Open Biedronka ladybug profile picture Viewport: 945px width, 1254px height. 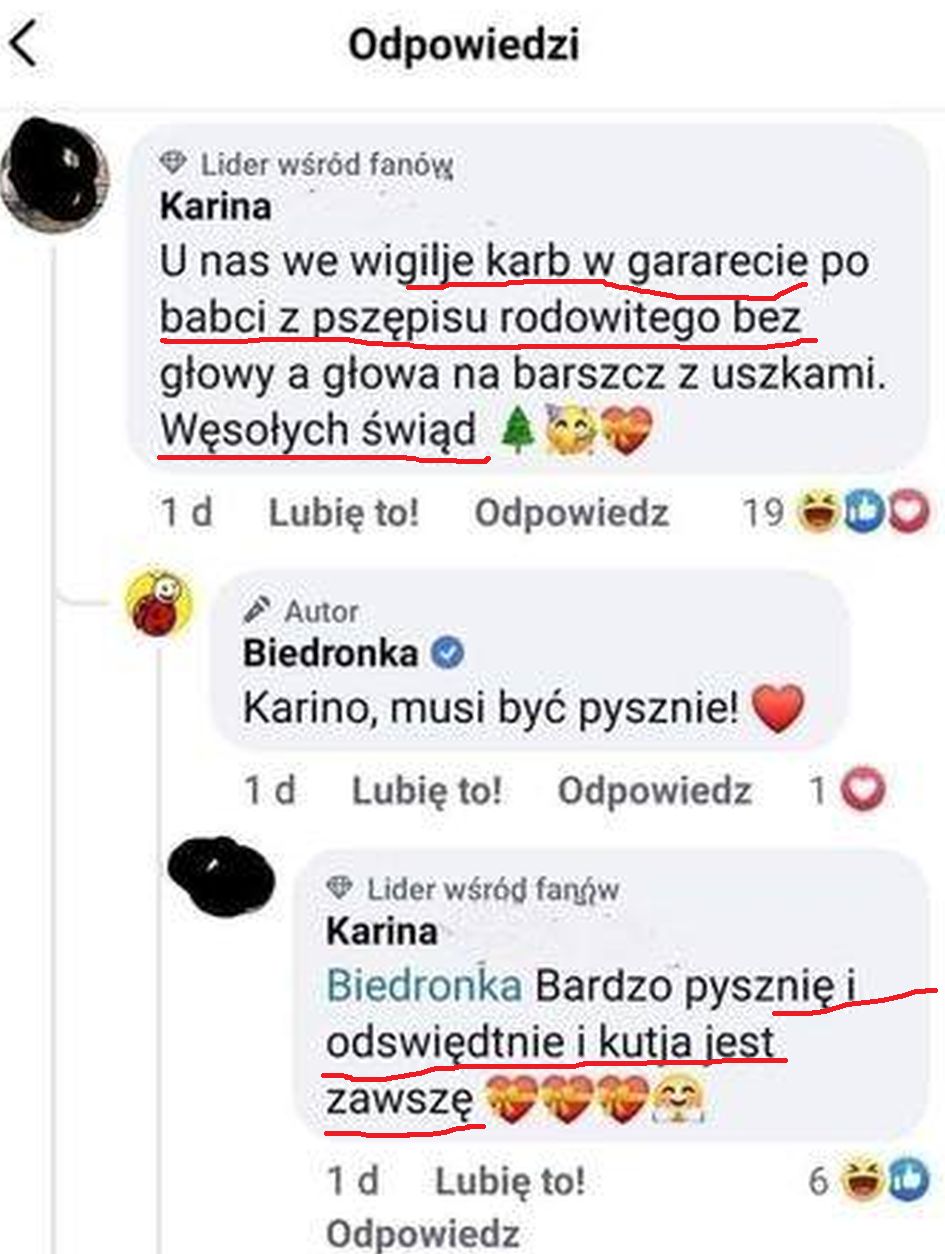pyautogui.click(x=158, y=605)
